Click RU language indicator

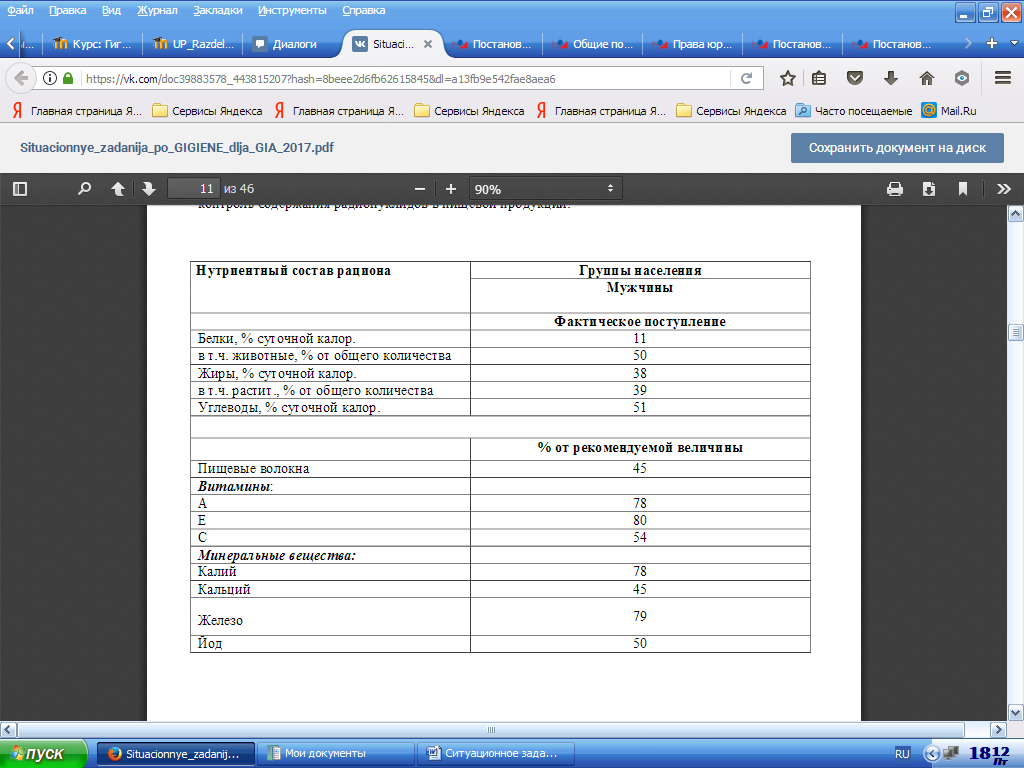(902, 754)
